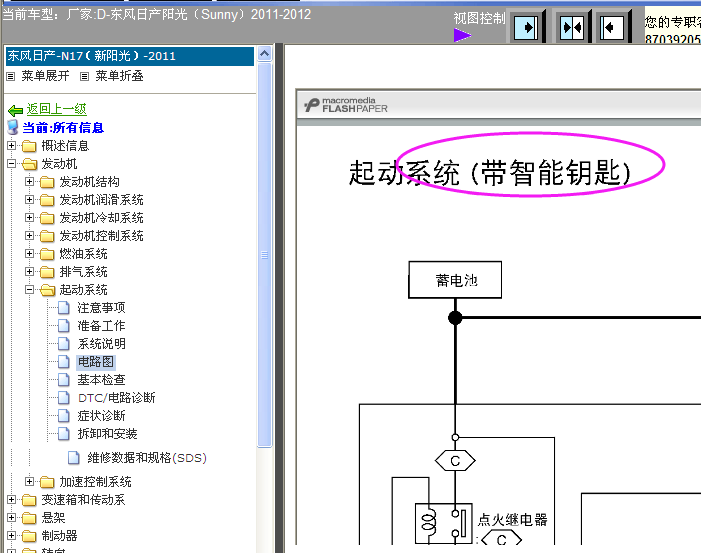Select 基本检查 in the tree
This screenshot has width=701, height=553.
coord(101,380)
